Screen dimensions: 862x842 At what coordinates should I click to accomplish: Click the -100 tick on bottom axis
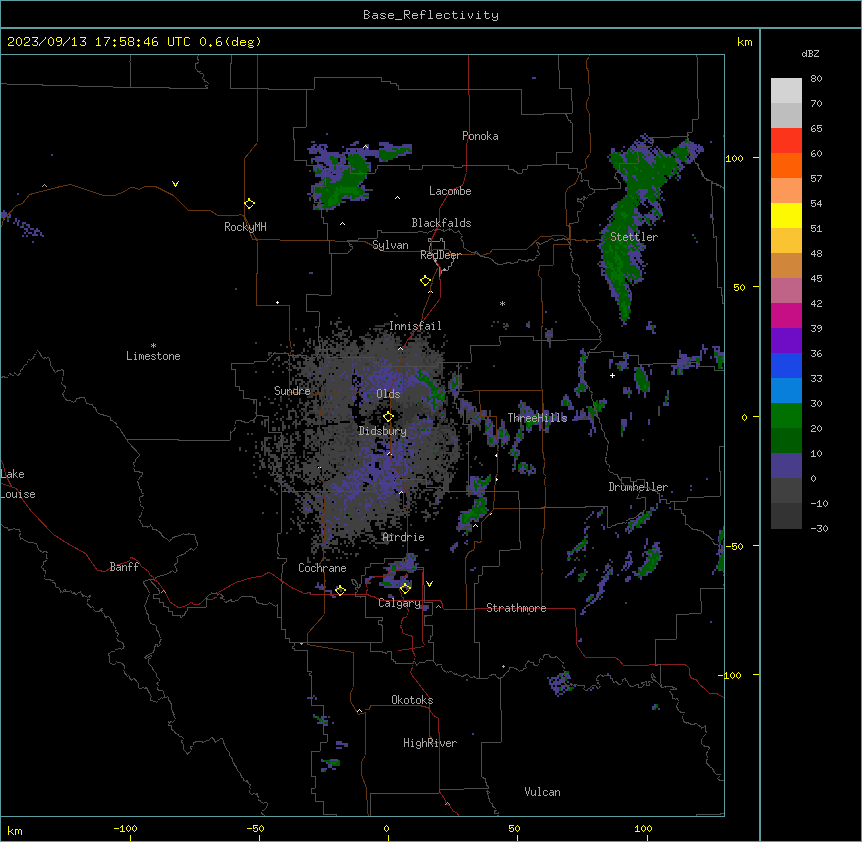(x=126, y=828)
